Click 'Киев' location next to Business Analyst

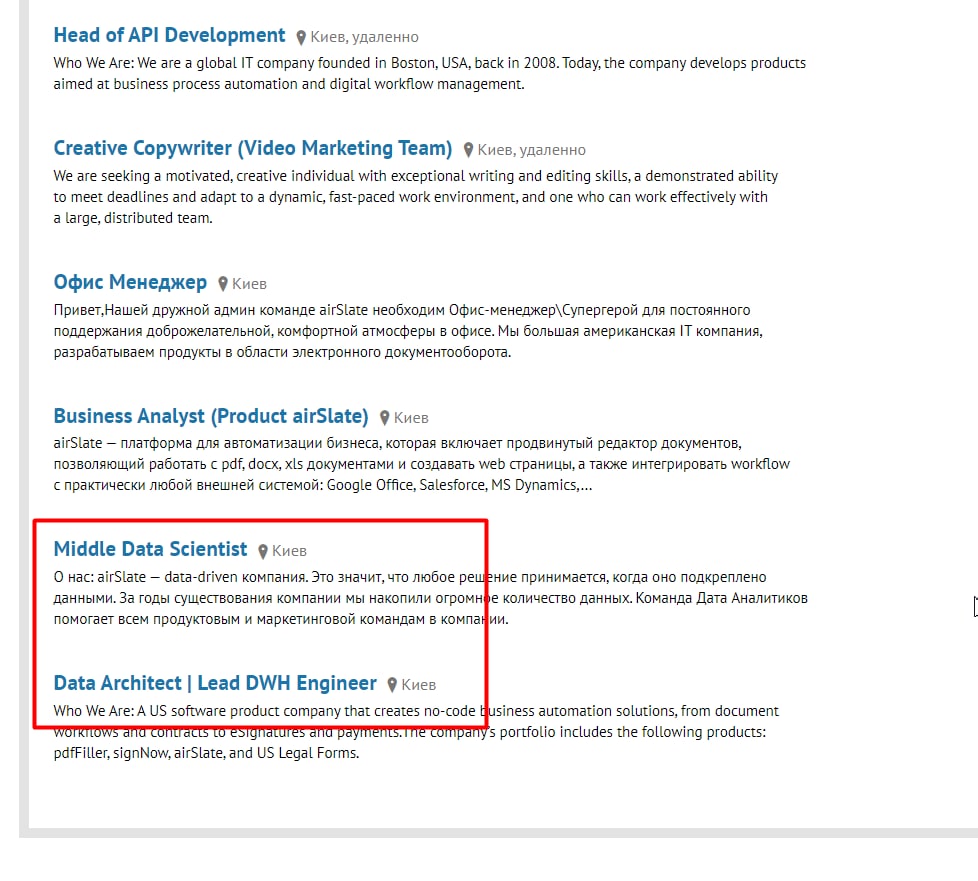pyautogui.click(x=411, y=417)
